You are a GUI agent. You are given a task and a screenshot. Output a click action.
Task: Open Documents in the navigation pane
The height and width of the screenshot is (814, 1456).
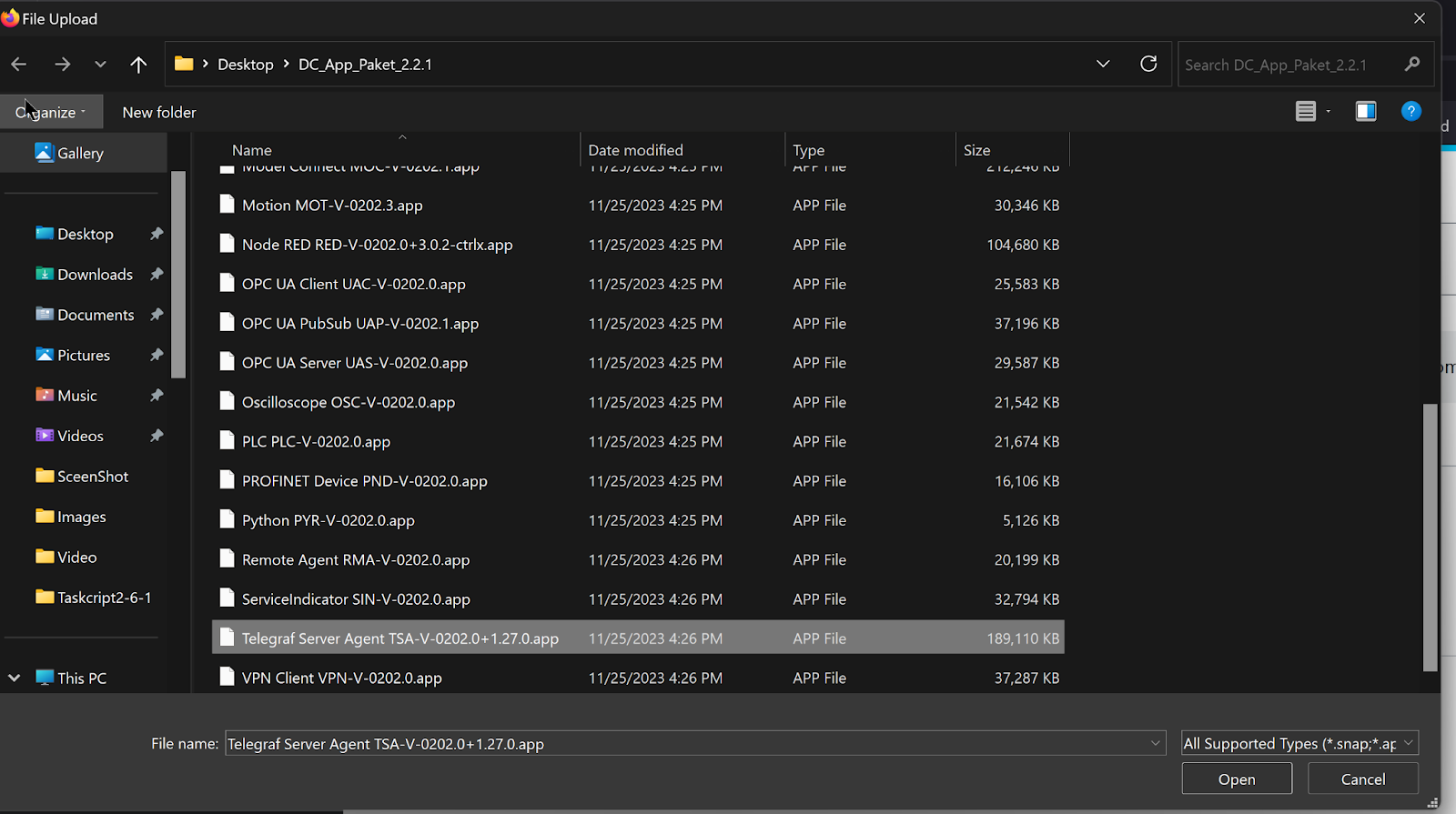[x=96, y=315]
